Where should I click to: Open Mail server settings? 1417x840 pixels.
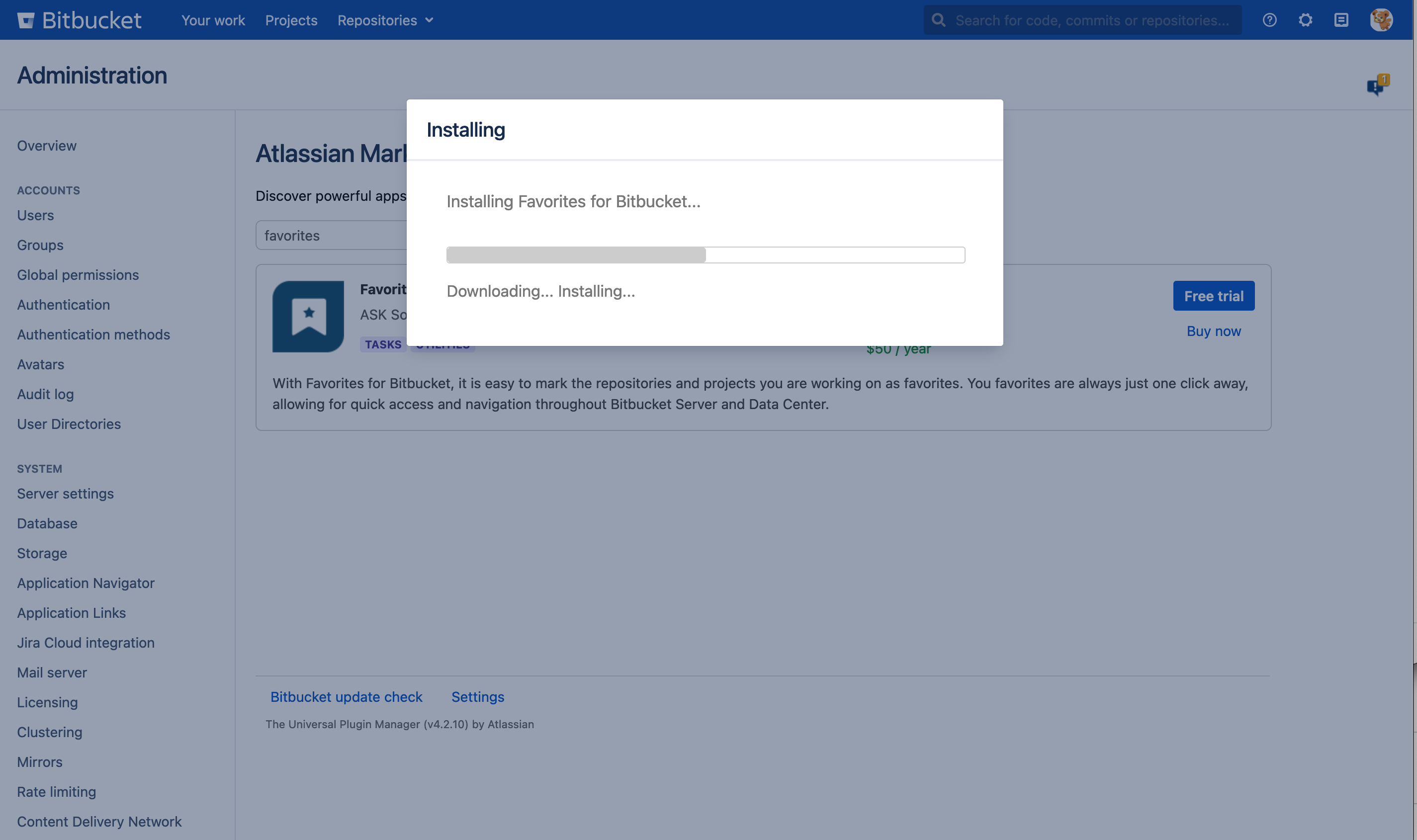pyautogui.click(x=52, y=672)
